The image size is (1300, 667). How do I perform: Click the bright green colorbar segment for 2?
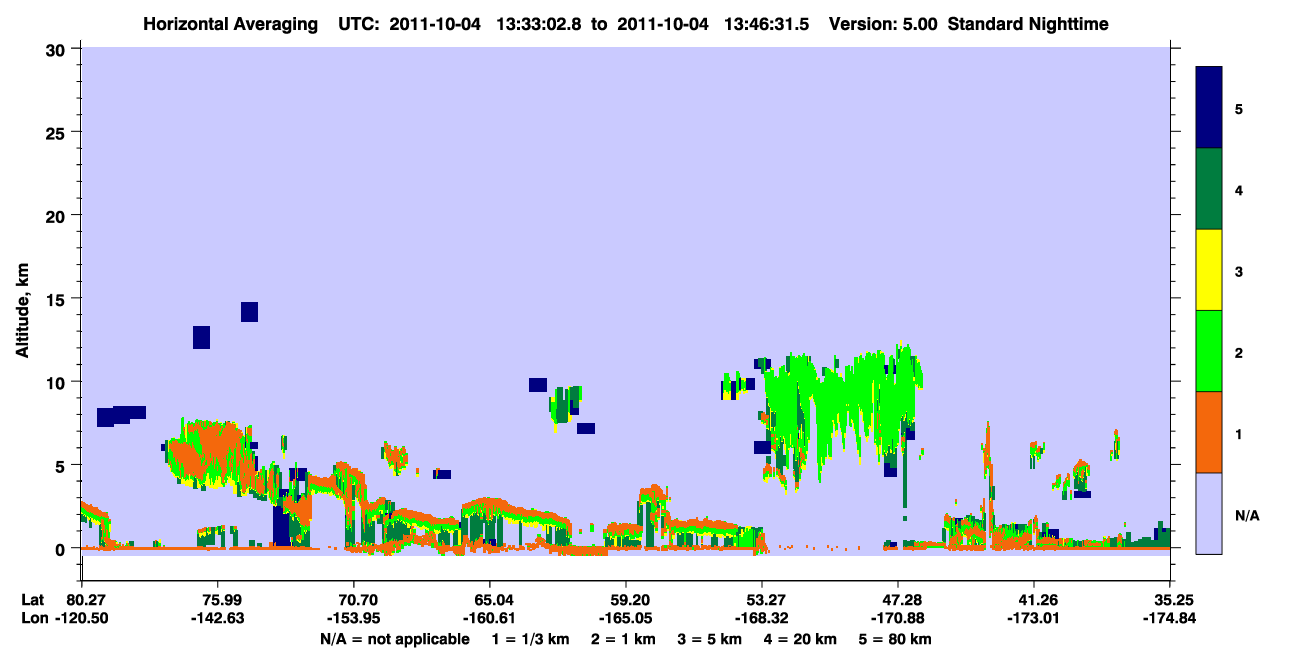pyautogui.click(x=1209, y=351)
